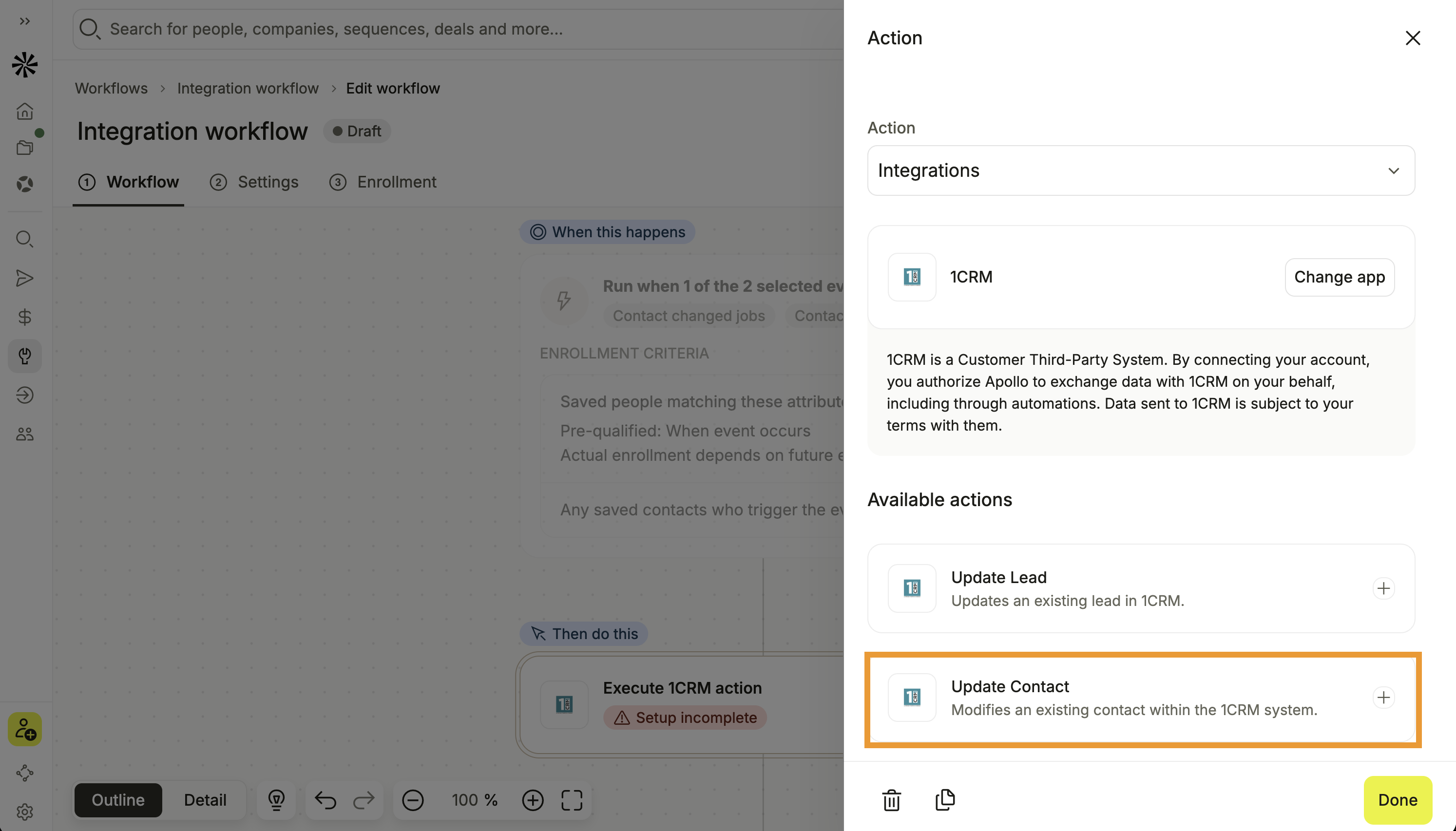The image size is (1456, 831).
Task: Select the Outline view toggle
Action: [x=118, y=800]
